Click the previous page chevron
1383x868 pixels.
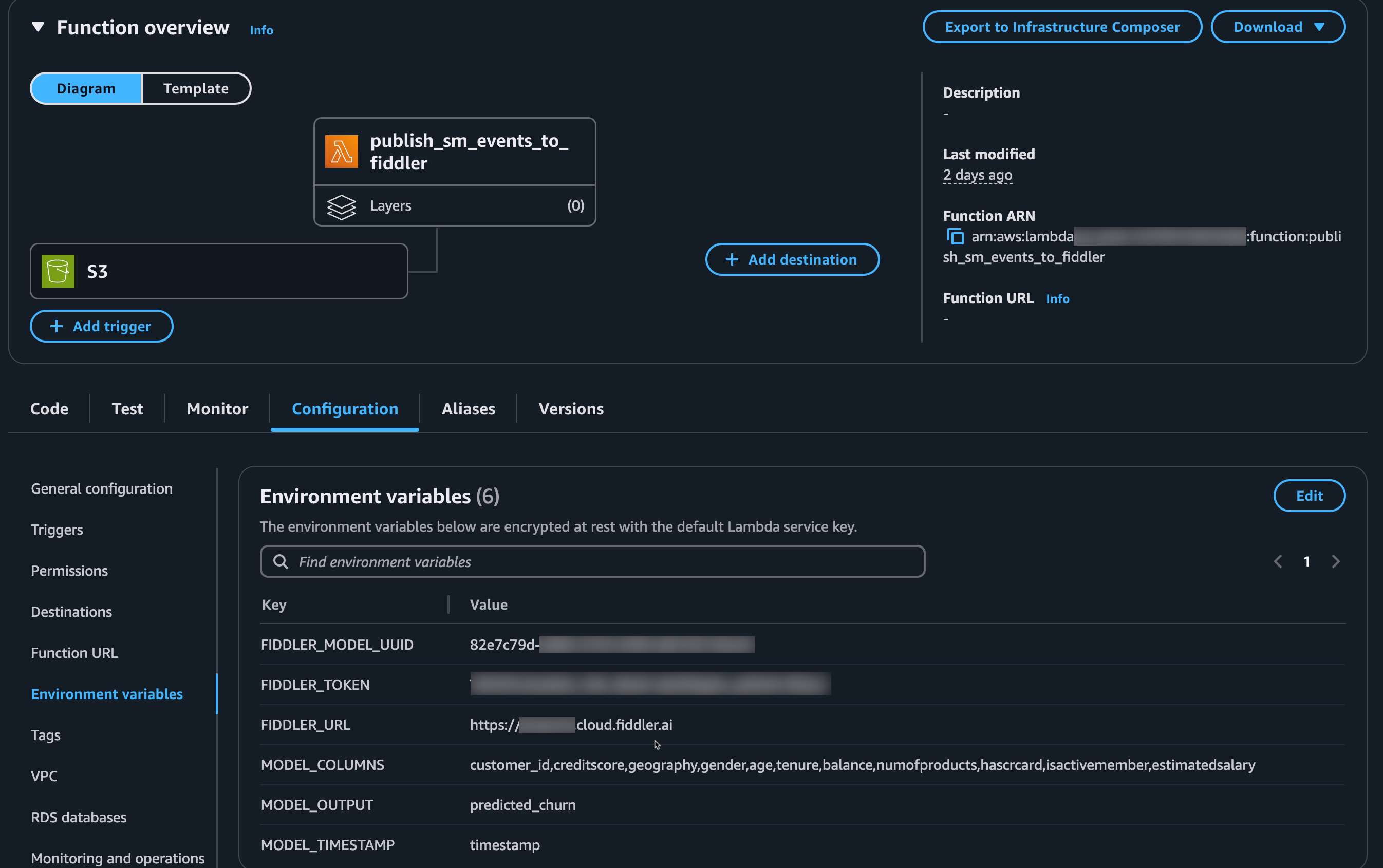click(1277, 561)
